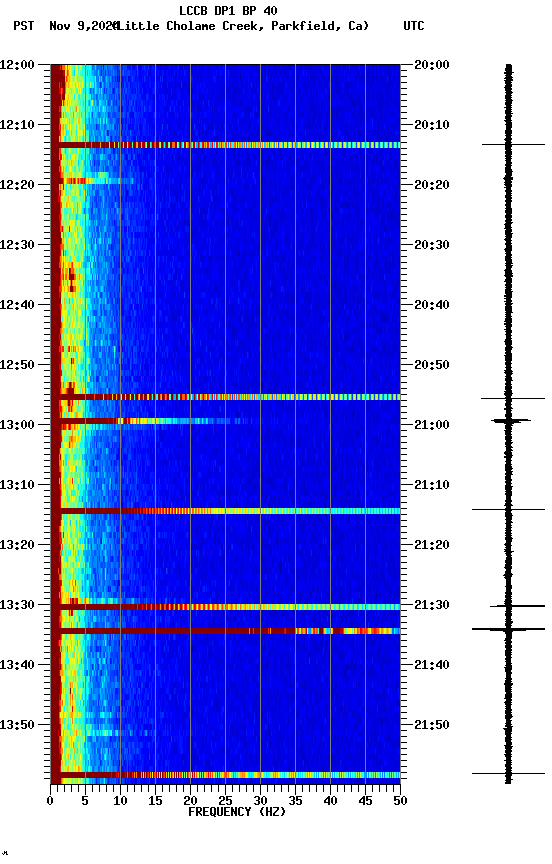The height and width of the screenshot is (864, 552).
Task: Click the 12:10 PST time label
Action: tap(17, 125)
